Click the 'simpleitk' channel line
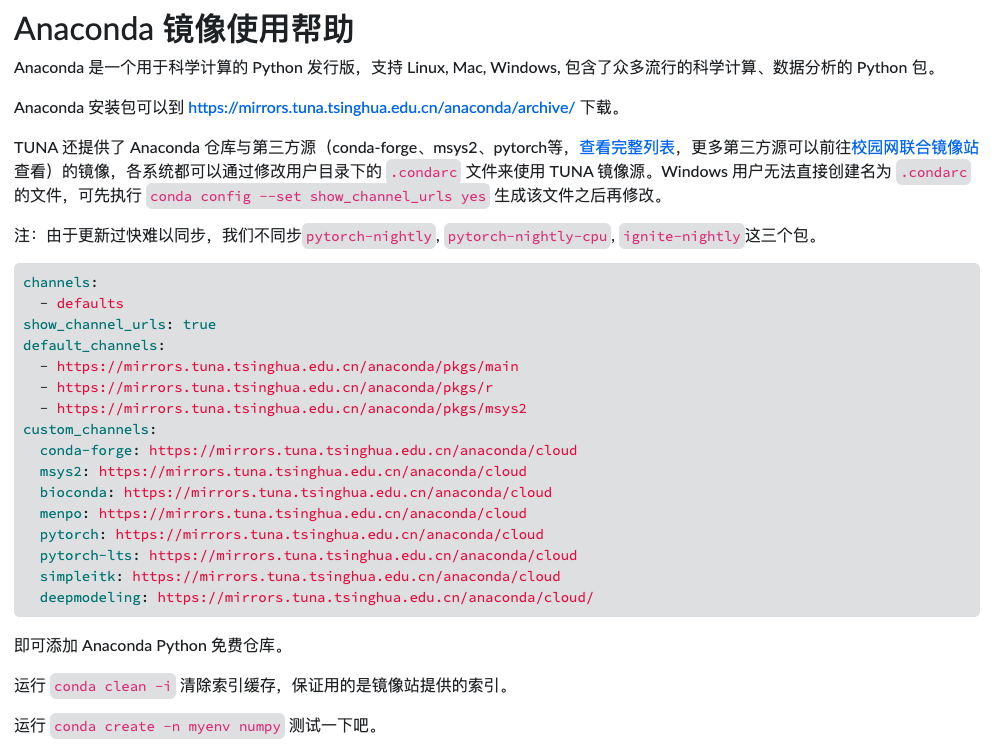This screenshot has width=991, height=746. [300, 576]
